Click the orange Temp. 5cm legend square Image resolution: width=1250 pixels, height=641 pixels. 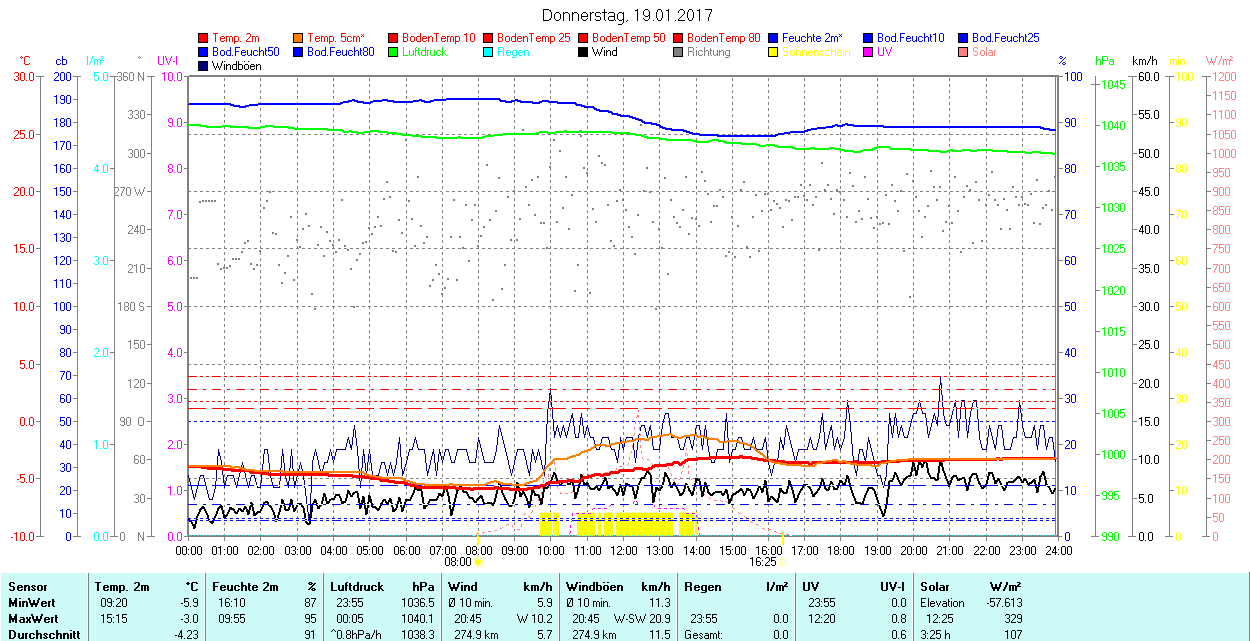tap(299, 38)
